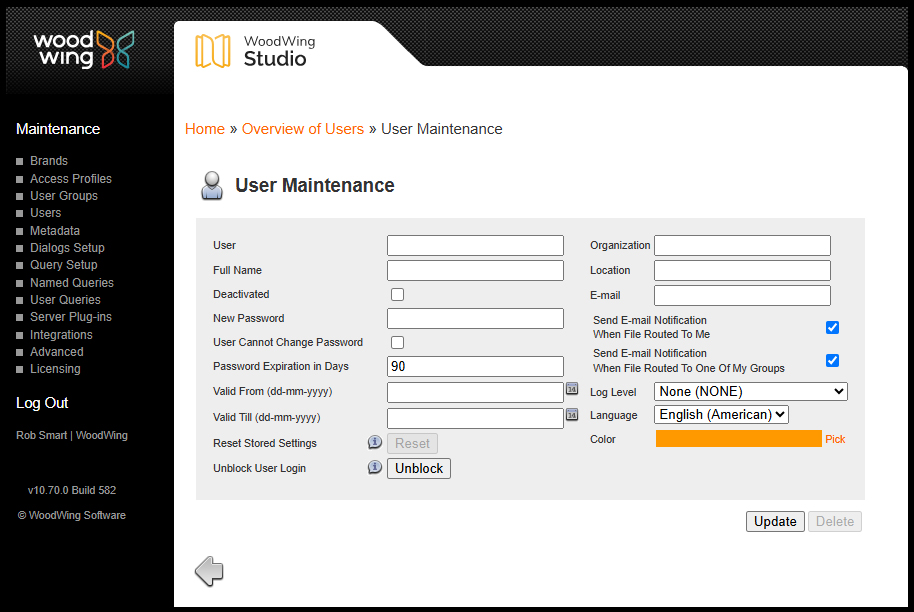Uncheck notification When File Routed To Me
The image size is (914, 612).
[832, 328]
